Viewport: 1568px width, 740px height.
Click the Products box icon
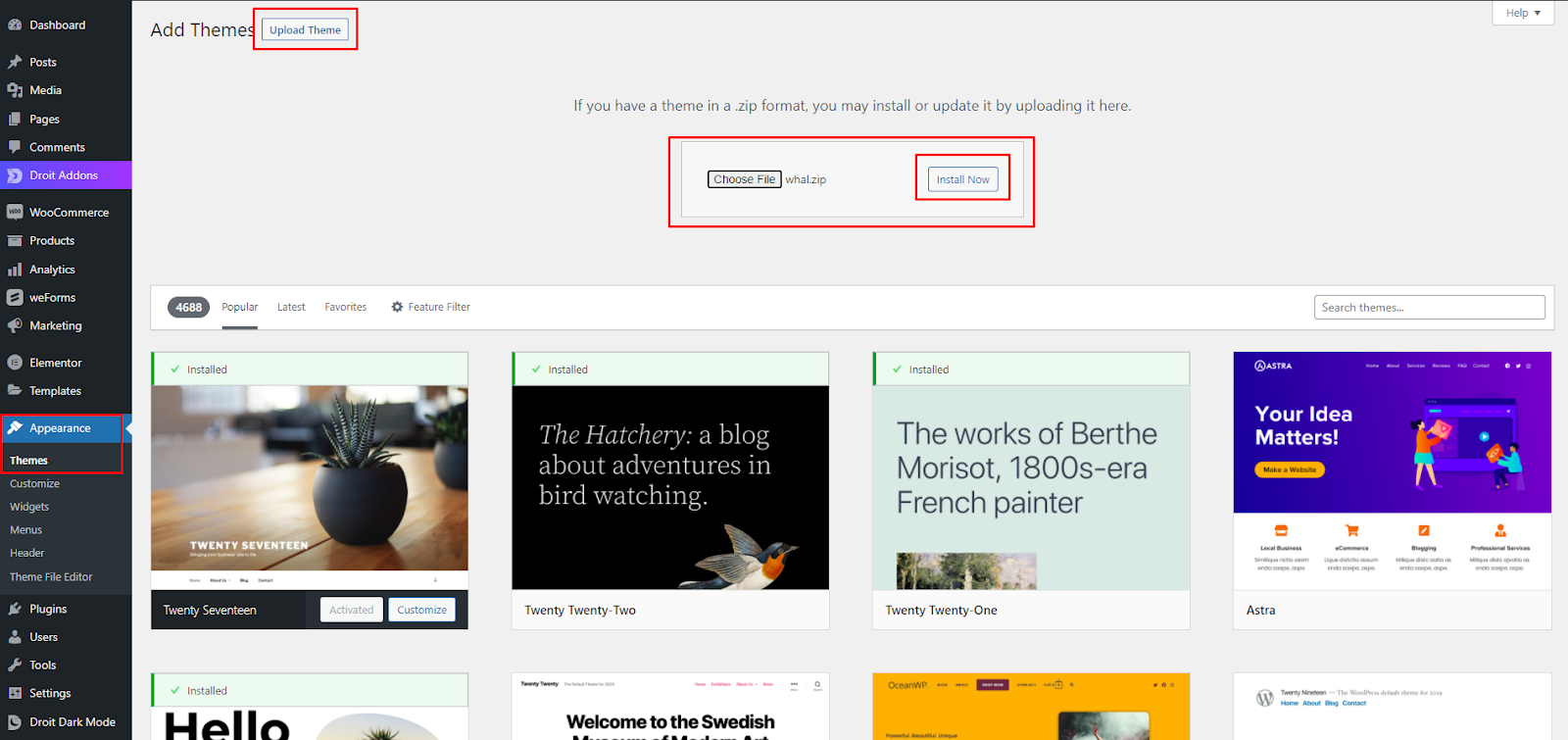[x=15, y=240]
